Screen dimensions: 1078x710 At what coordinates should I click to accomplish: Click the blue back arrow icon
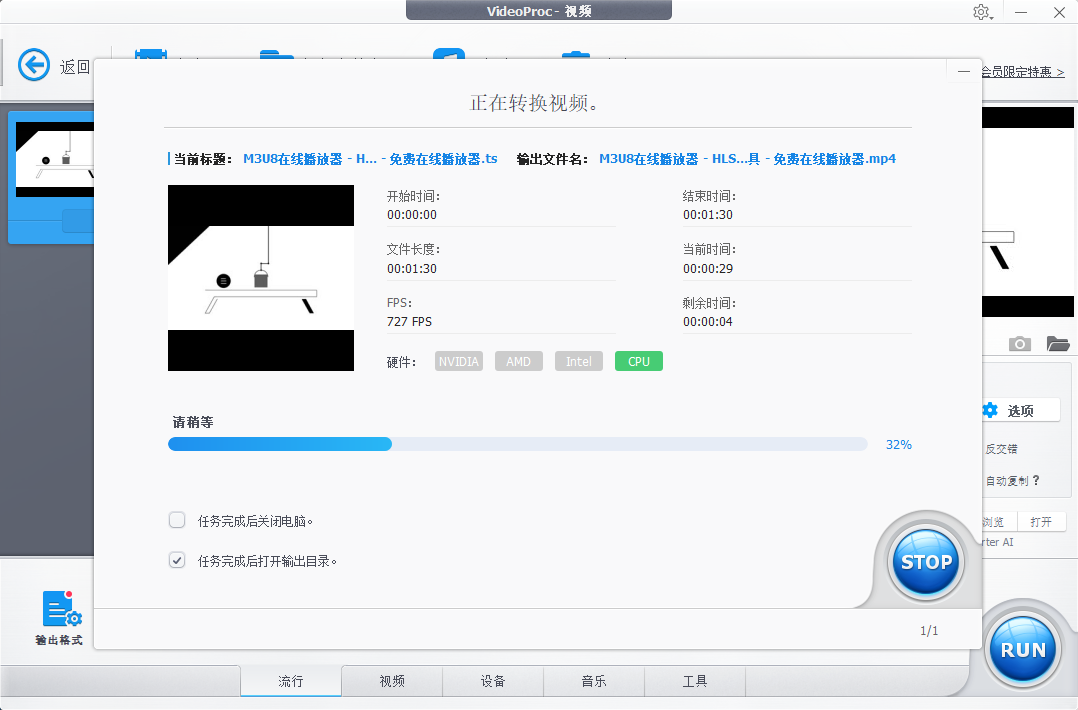pyautogui.click(x=34, y=65)
